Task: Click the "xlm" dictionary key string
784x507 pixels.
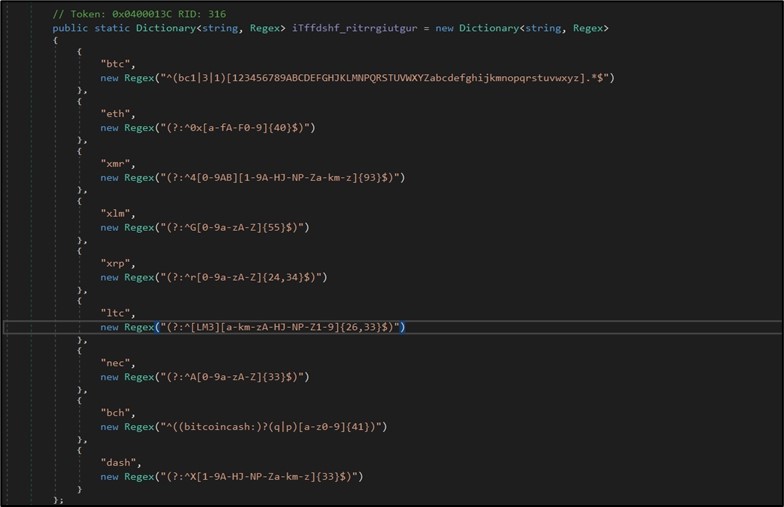Action: click(113, 213)
